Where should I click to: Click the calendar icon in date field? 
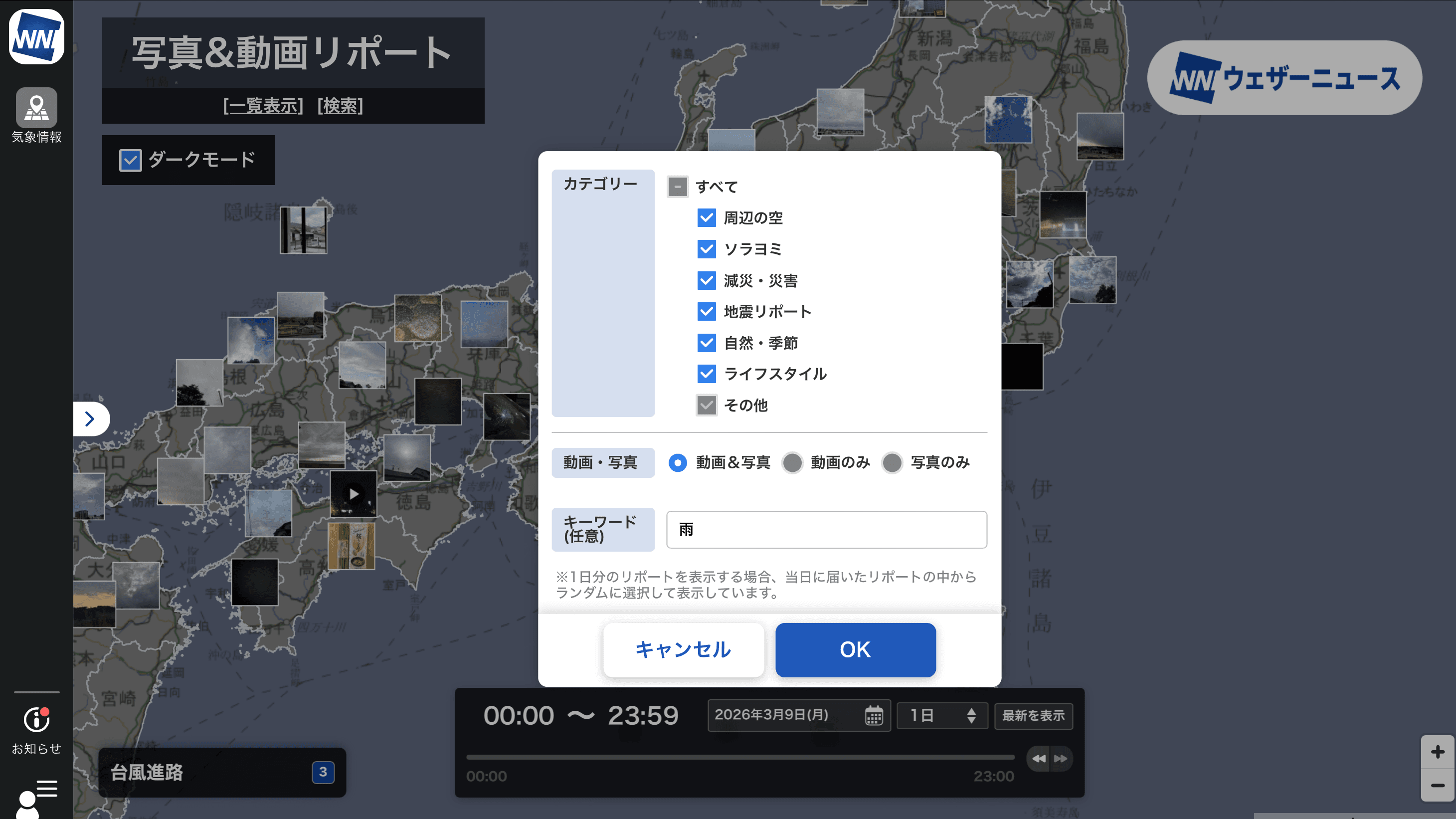(873, 716)
